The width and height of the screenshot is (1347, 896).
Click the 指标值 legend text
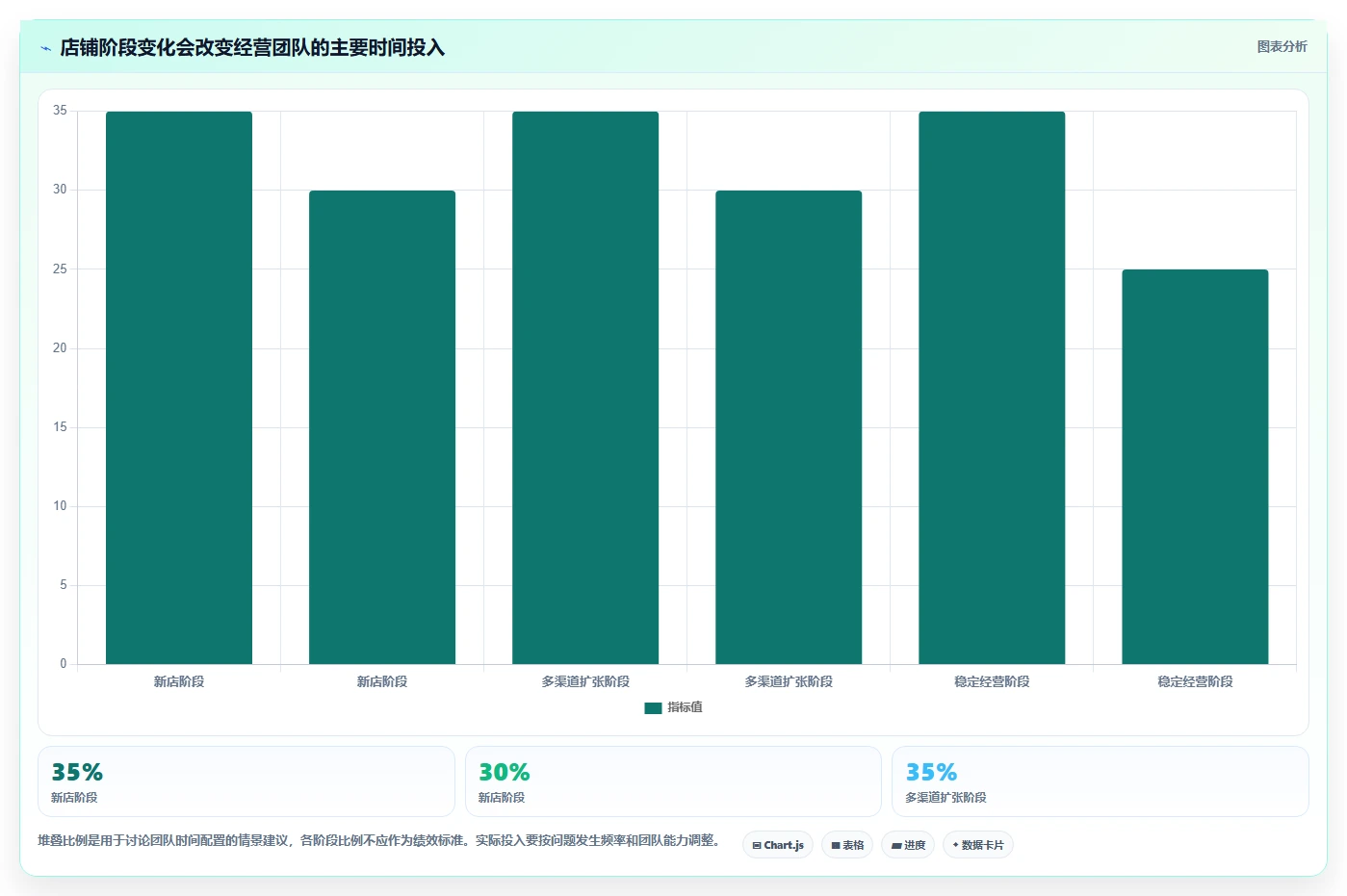coord(686,707)
